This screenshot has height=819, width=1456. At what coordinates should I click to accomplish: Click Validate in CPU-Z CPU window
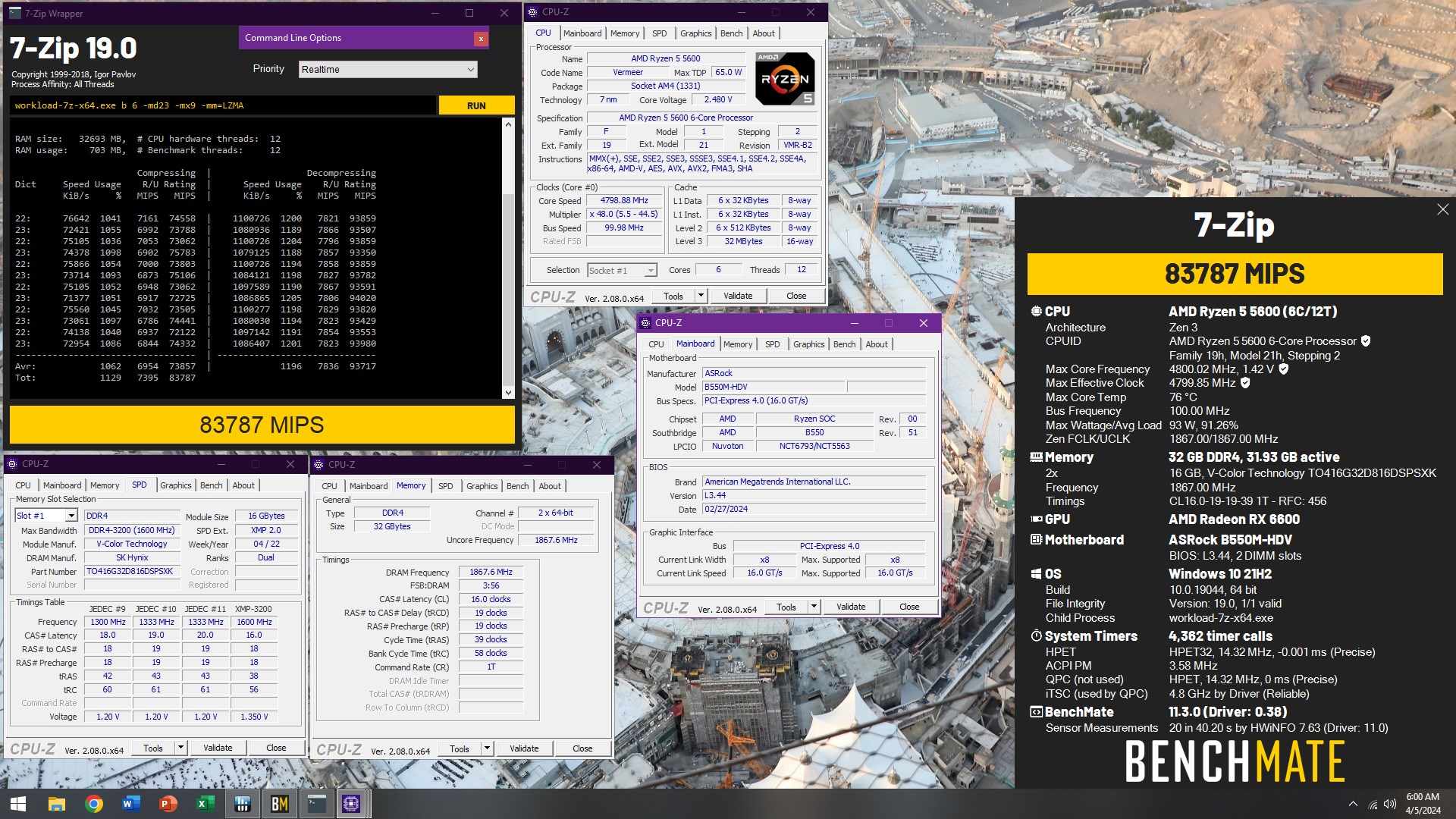coord(738,296)
